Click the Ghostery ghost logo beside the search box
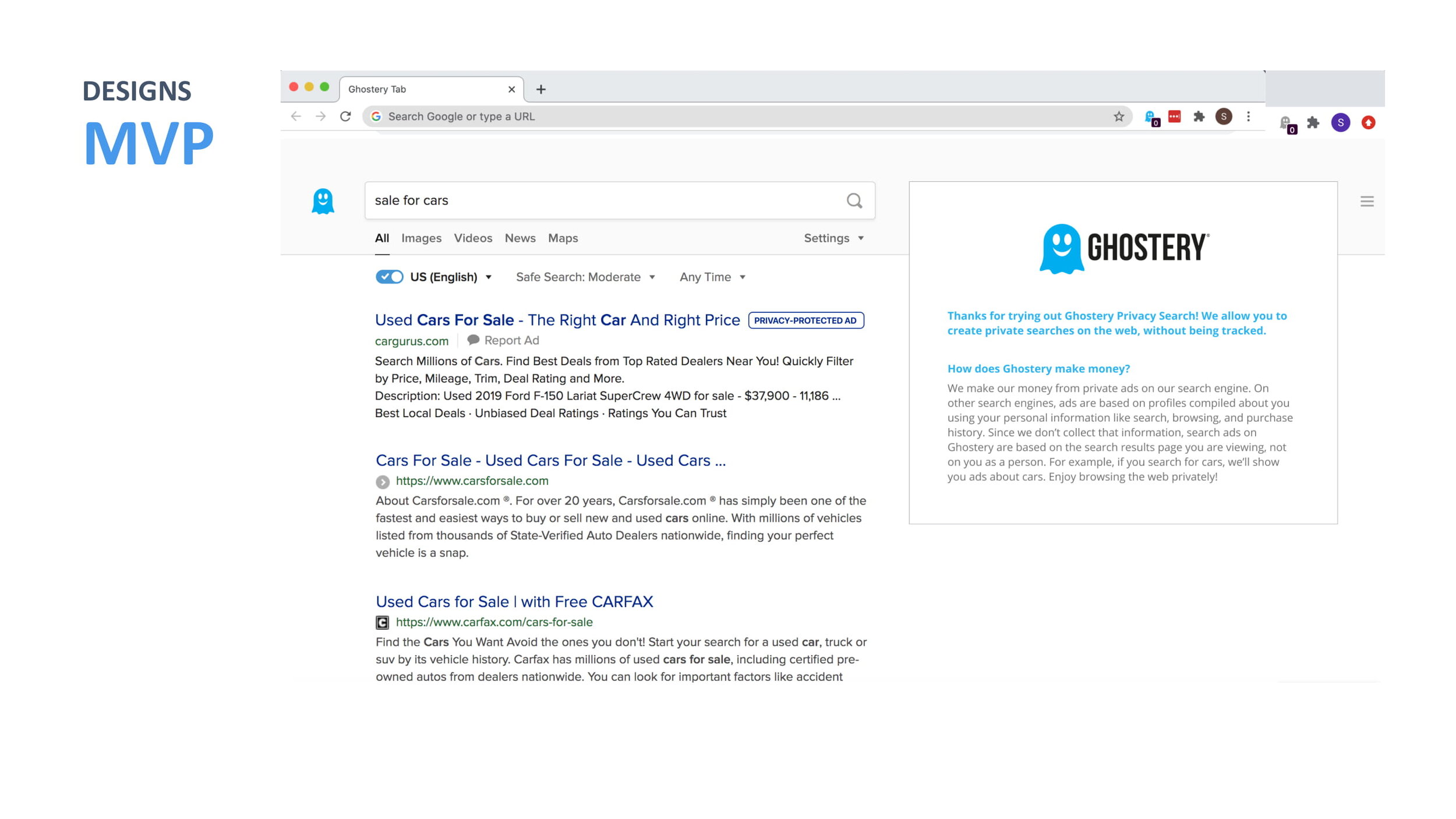Viewport: 1456px width, 819px height. point(323,202)
